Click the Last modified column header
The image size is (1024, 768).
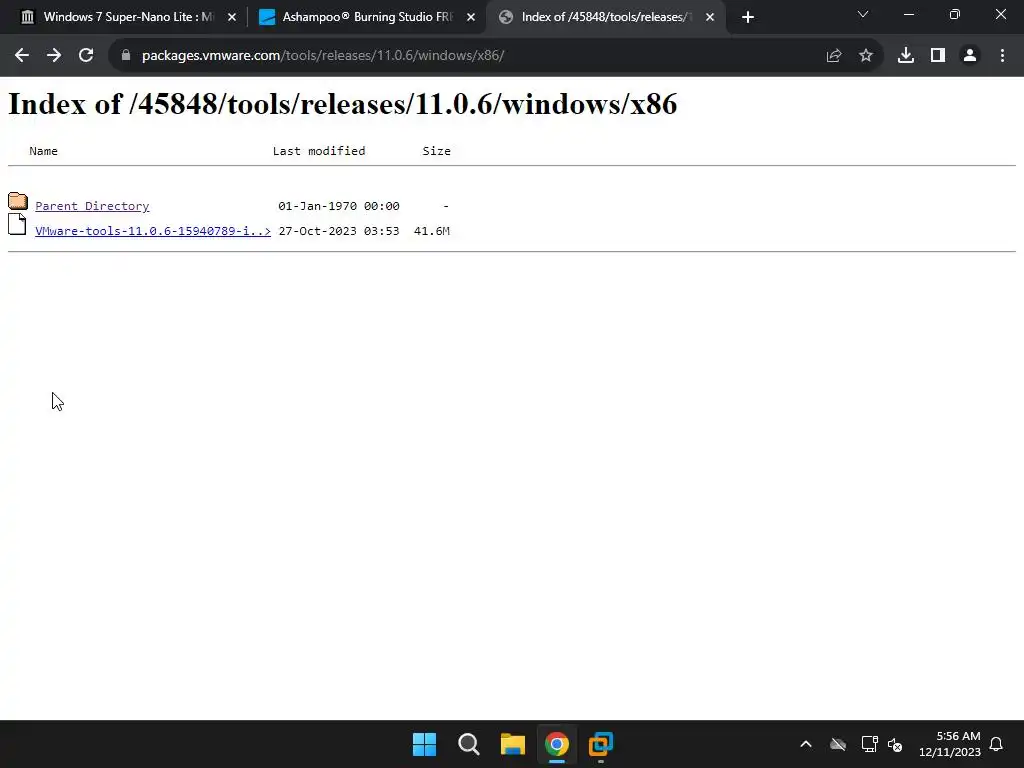click(x=319, y=151)
